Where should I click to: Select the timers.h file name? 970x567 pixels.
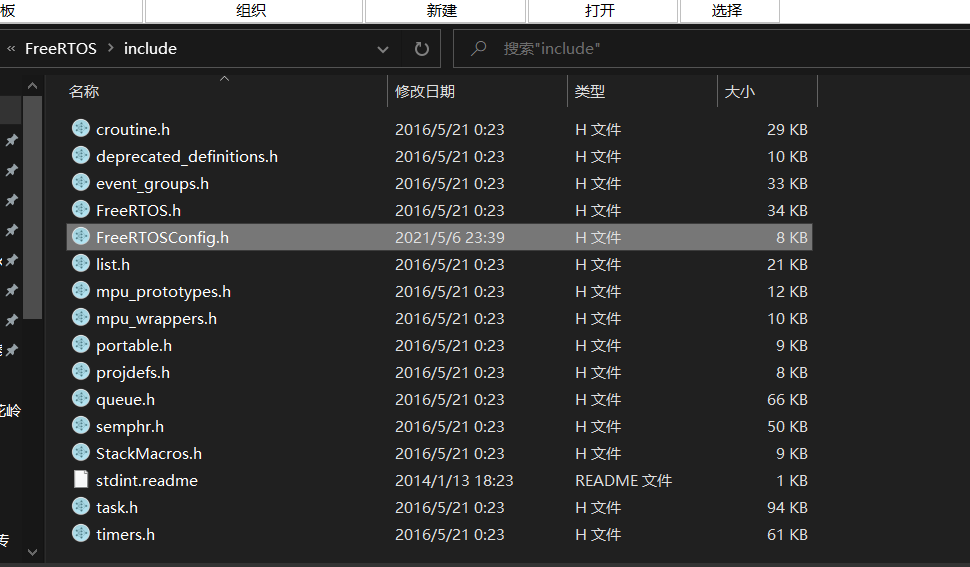(126, 534)
